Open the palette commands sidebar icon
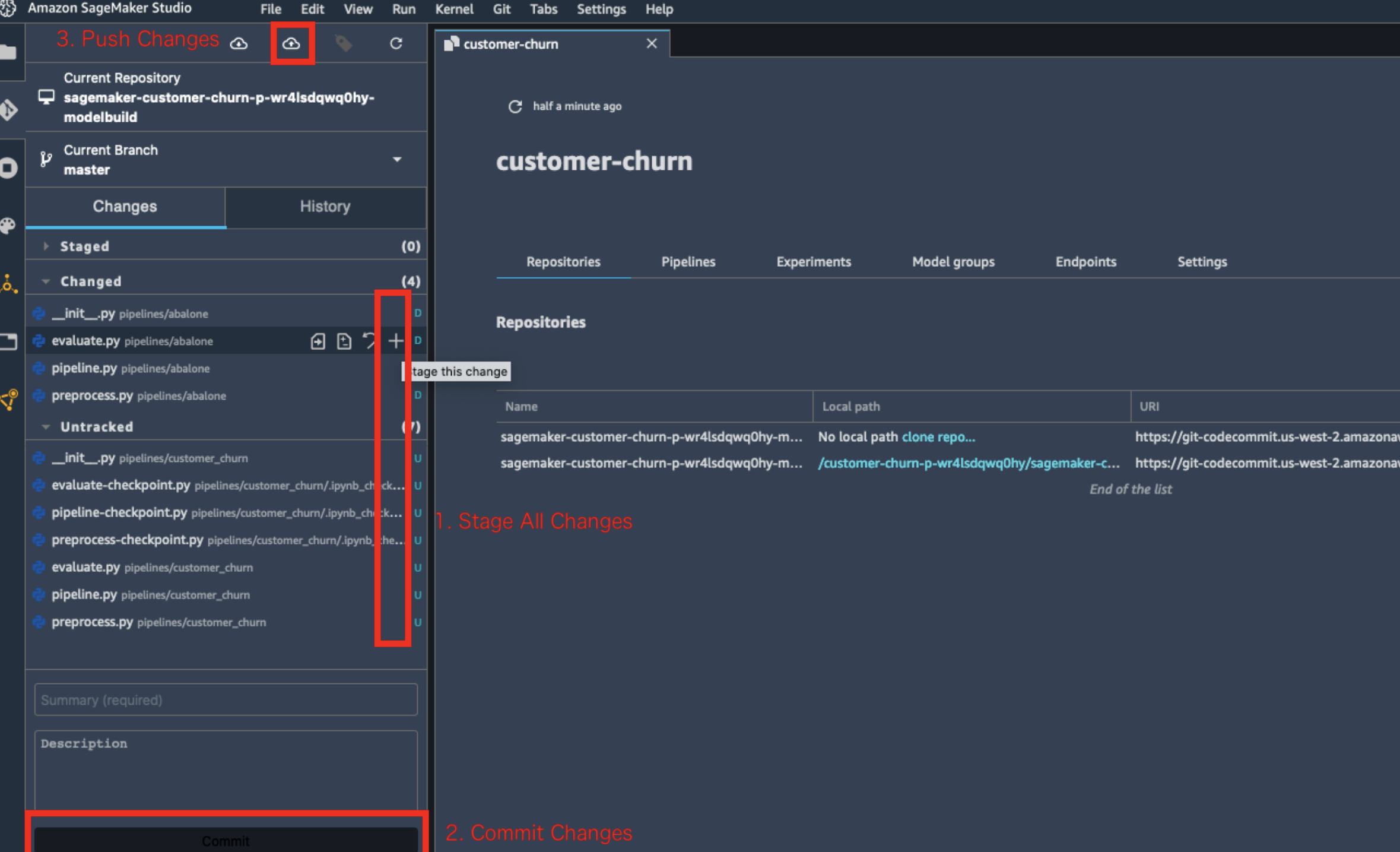The image size is (1400, 852). click(x=8, y=226)
